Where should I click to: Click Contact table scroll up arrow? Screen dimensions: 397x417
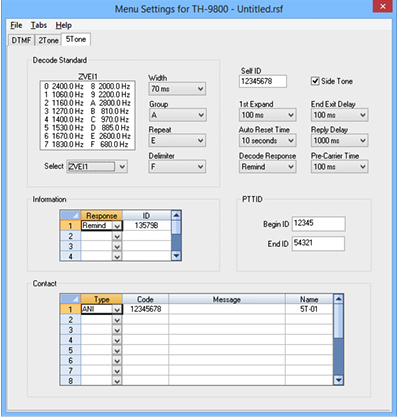pyautogui.click(x=338, y=299)
